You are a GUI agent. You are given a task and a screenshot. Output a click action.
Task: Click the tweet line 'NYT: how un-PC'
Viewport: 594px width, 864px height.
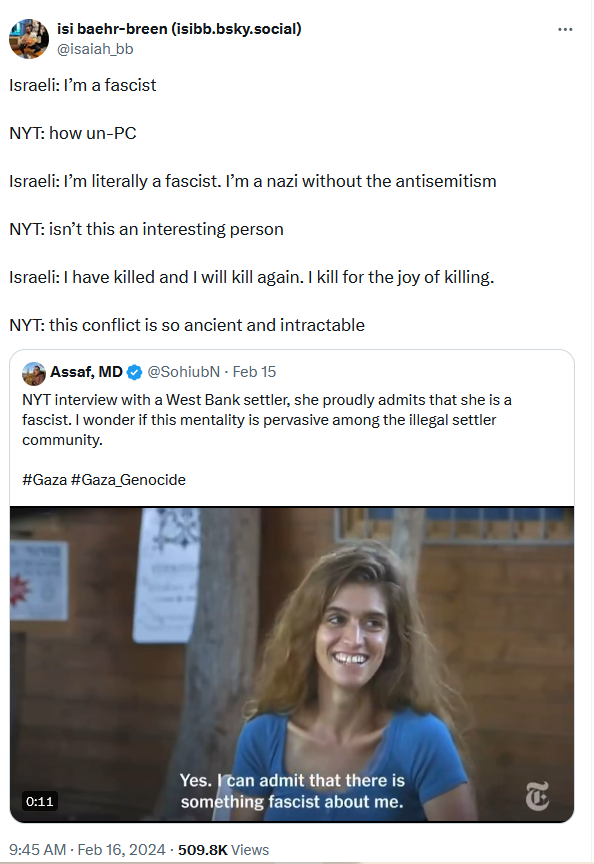tap(73, 133)
